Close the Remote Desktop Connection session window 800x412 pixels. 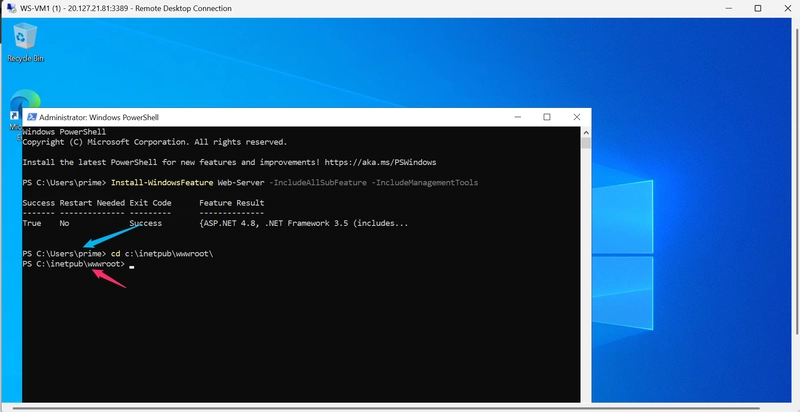tap(787, 8)
